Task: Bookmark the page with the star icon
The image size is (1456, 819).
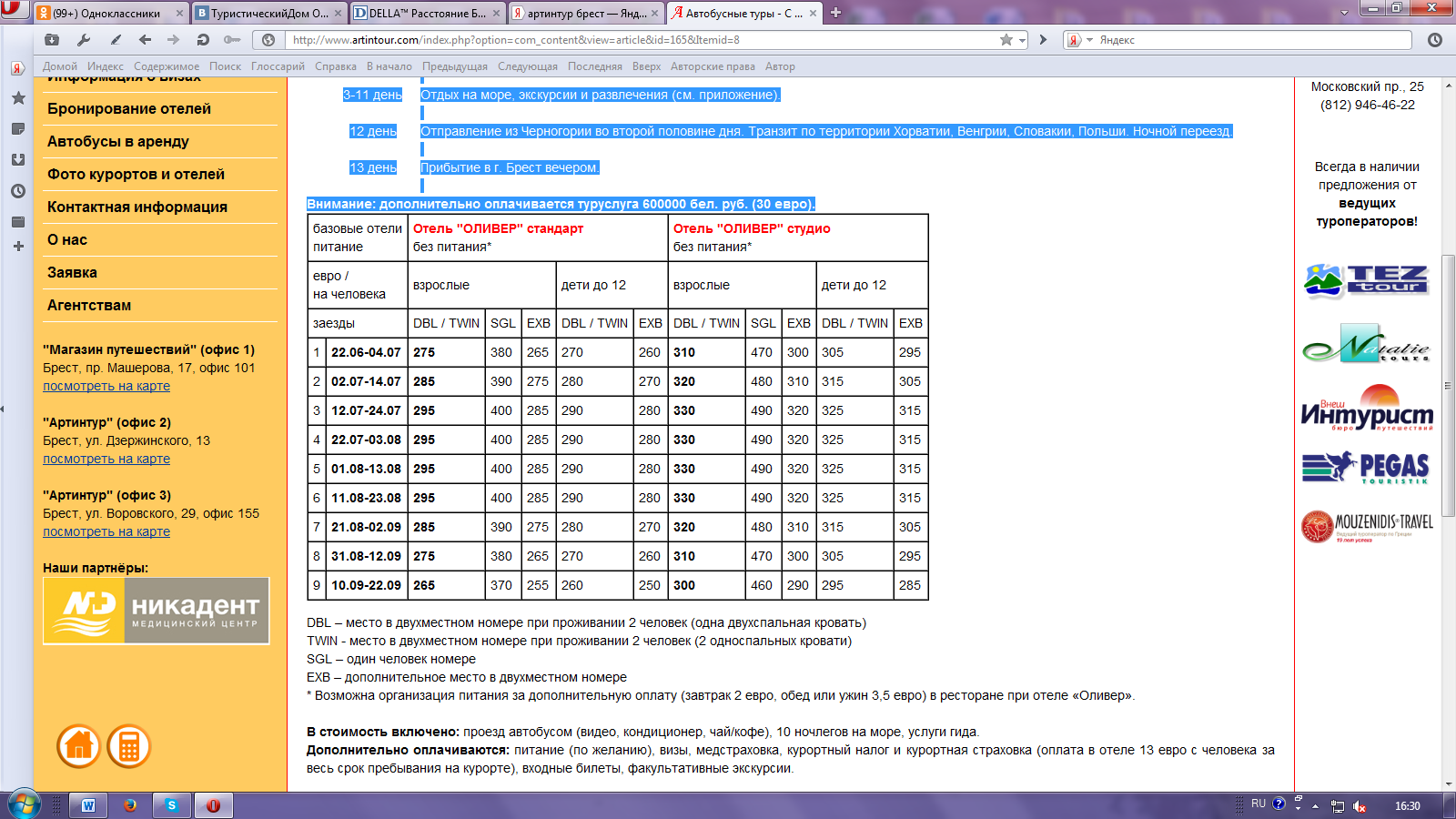Action: click(1006, 40)
